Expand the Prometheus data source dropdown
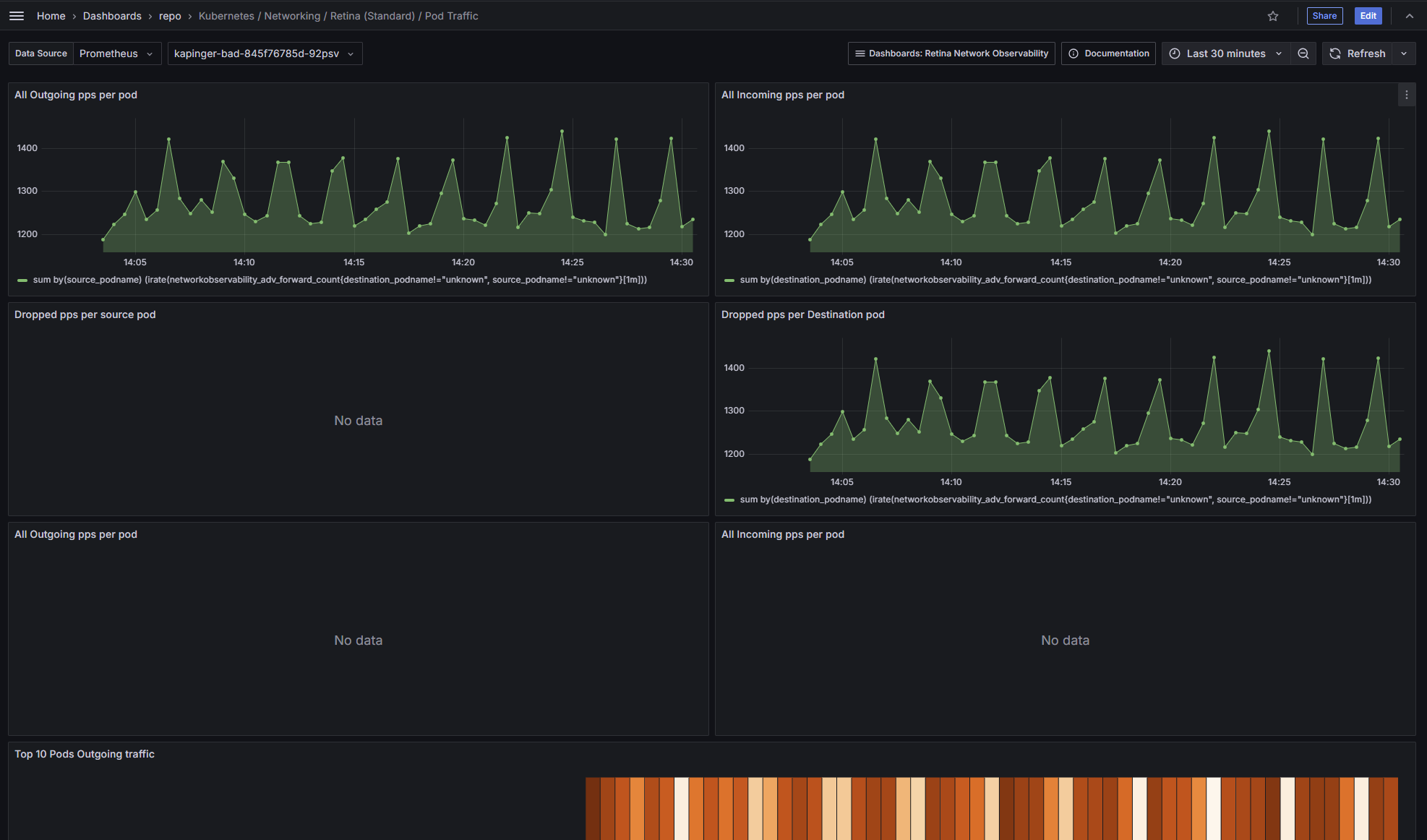Viewport: 1427px width, 840px height. point(116,53)
